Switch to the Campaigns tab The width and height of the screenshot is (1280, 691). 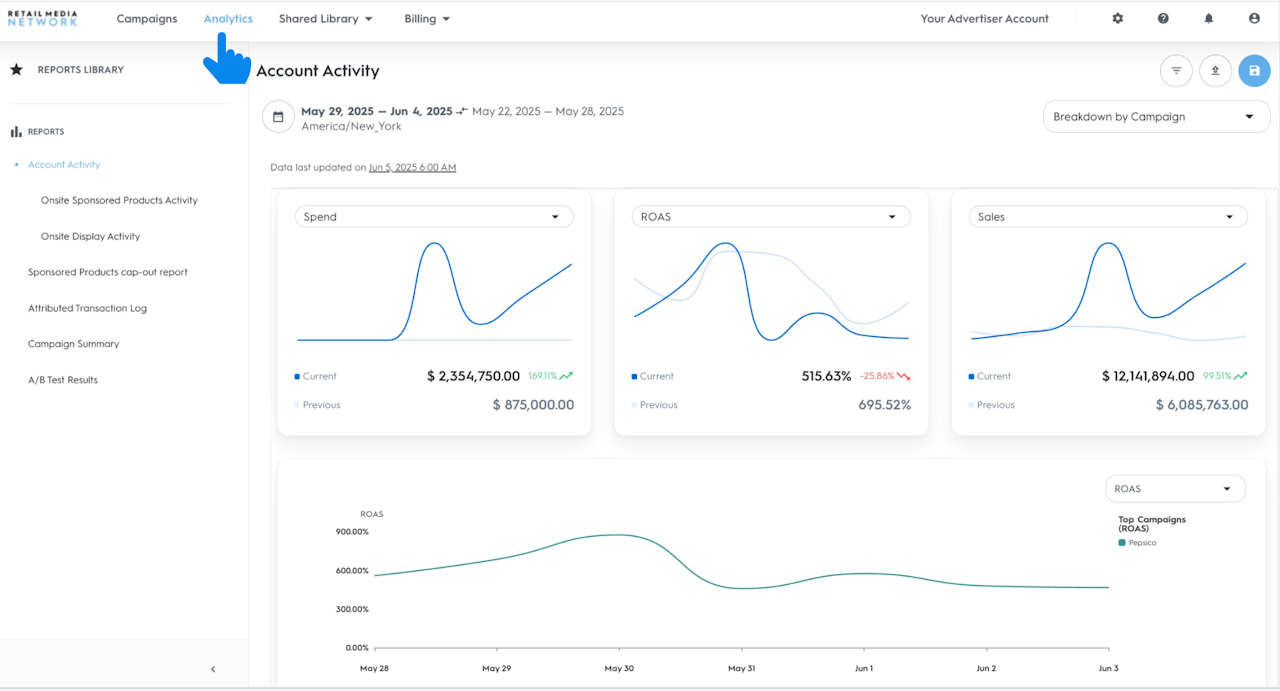(147, 19)
